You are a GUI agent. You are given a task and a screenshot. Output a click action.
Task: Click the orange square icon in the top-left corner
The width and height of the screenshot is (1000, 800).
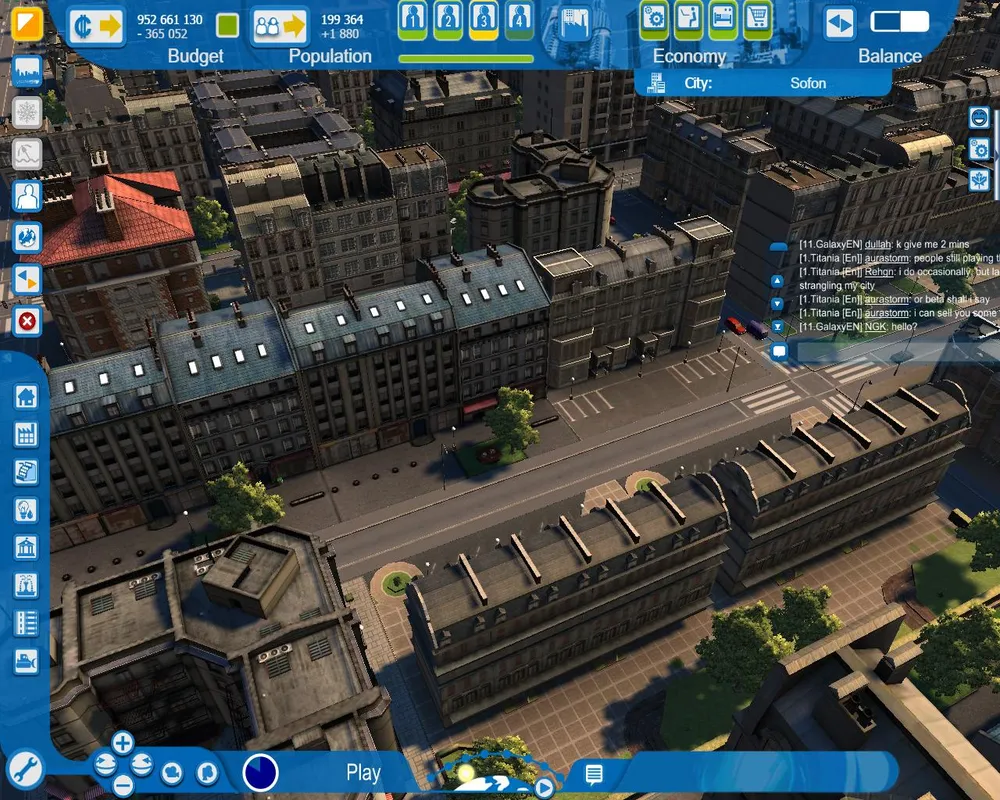27,23
